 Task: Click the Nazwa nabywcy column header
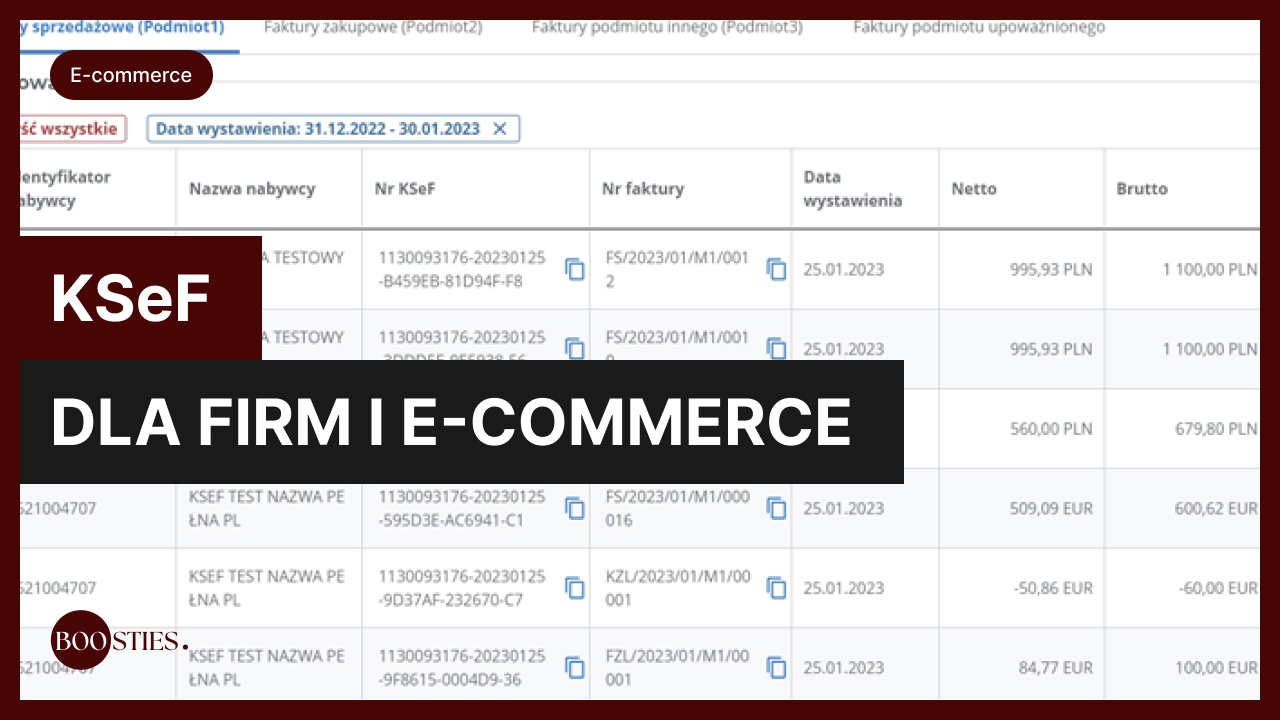click(252, 188)
